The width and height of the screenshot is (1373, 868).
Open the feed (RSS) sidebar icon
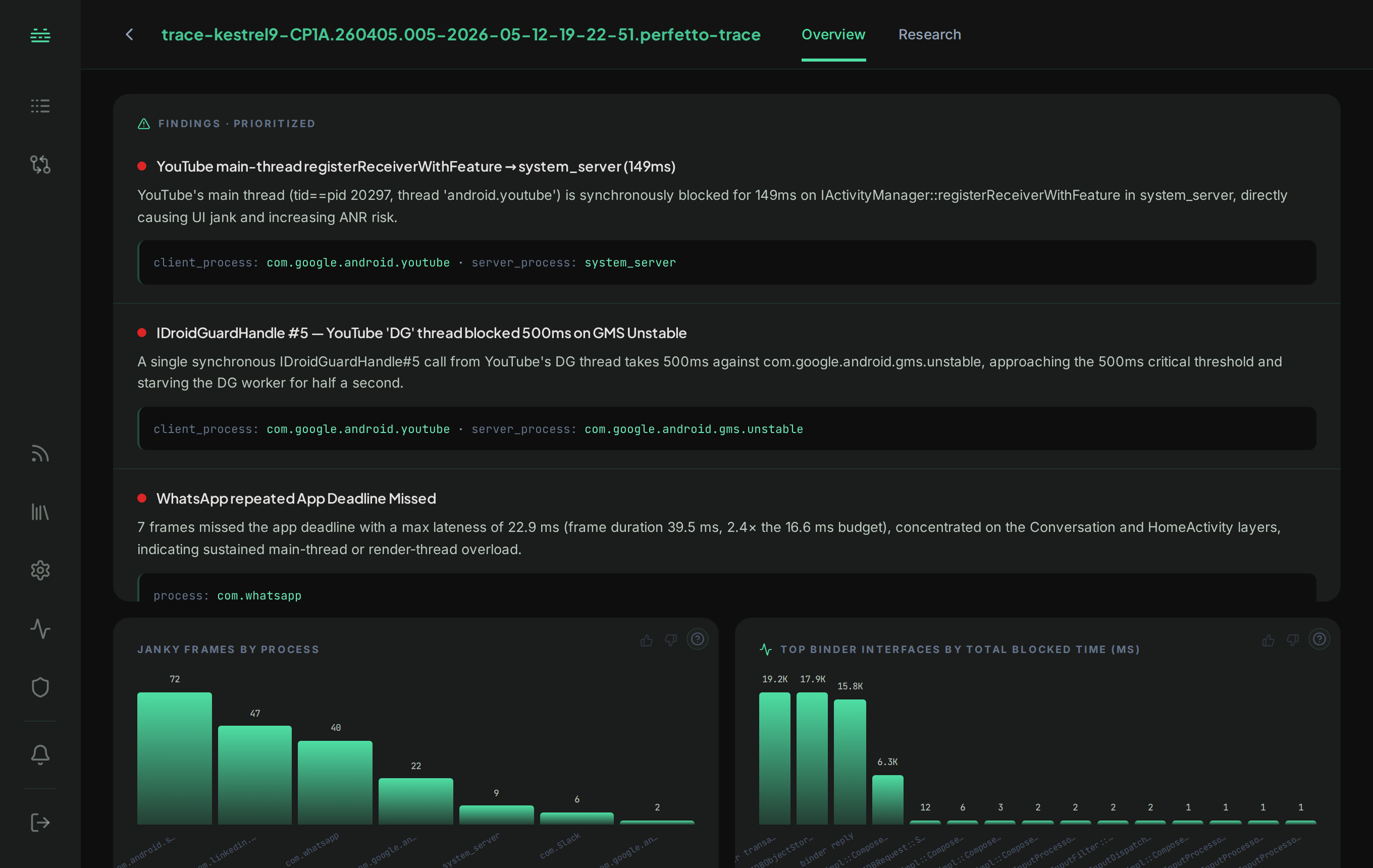click(x=40, y=453)
